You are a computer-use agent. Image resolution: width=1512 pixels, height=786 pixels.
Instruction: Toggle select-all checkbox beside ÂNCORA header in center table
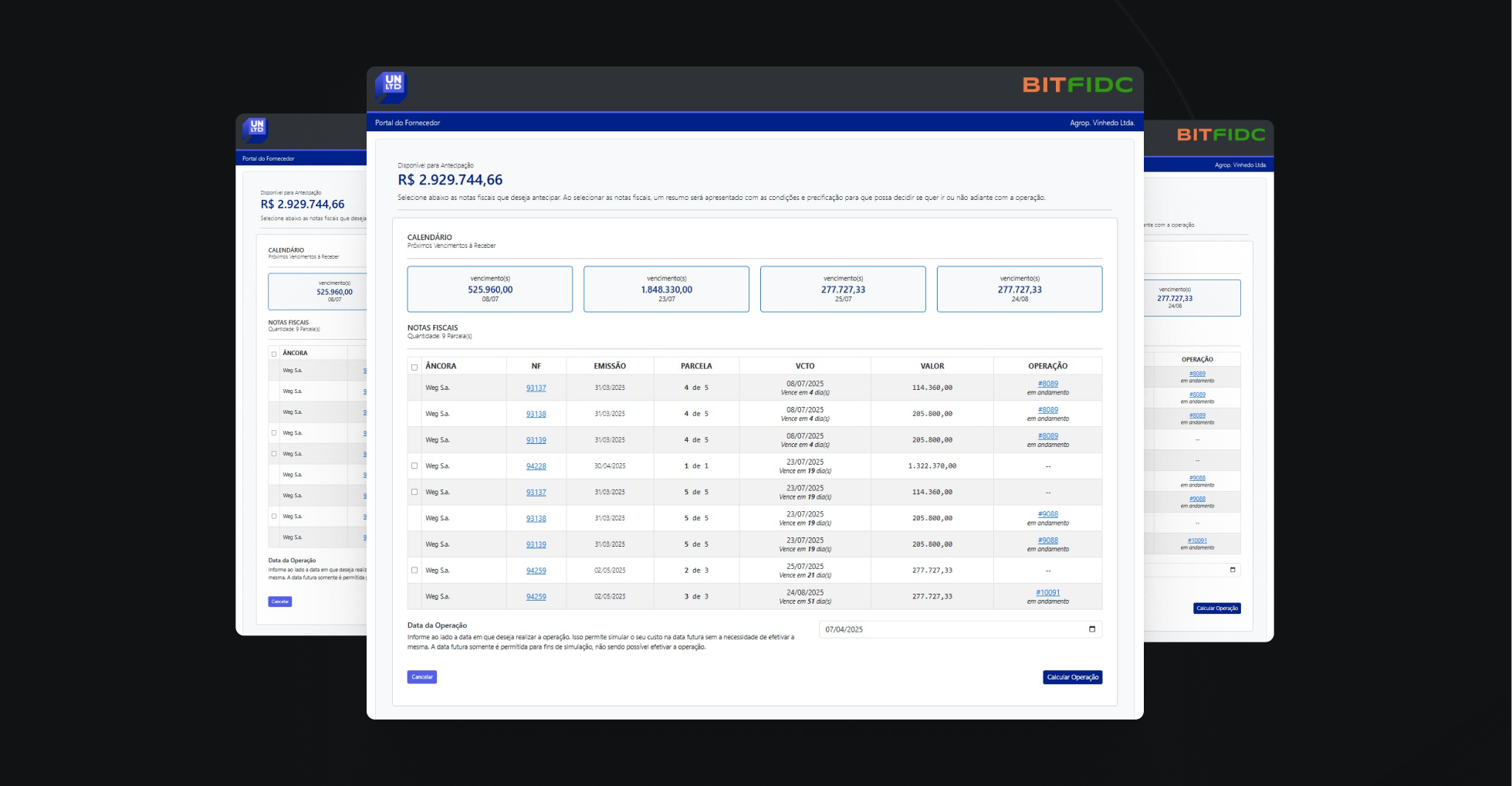pyautogui.click(x=414, y=367)
